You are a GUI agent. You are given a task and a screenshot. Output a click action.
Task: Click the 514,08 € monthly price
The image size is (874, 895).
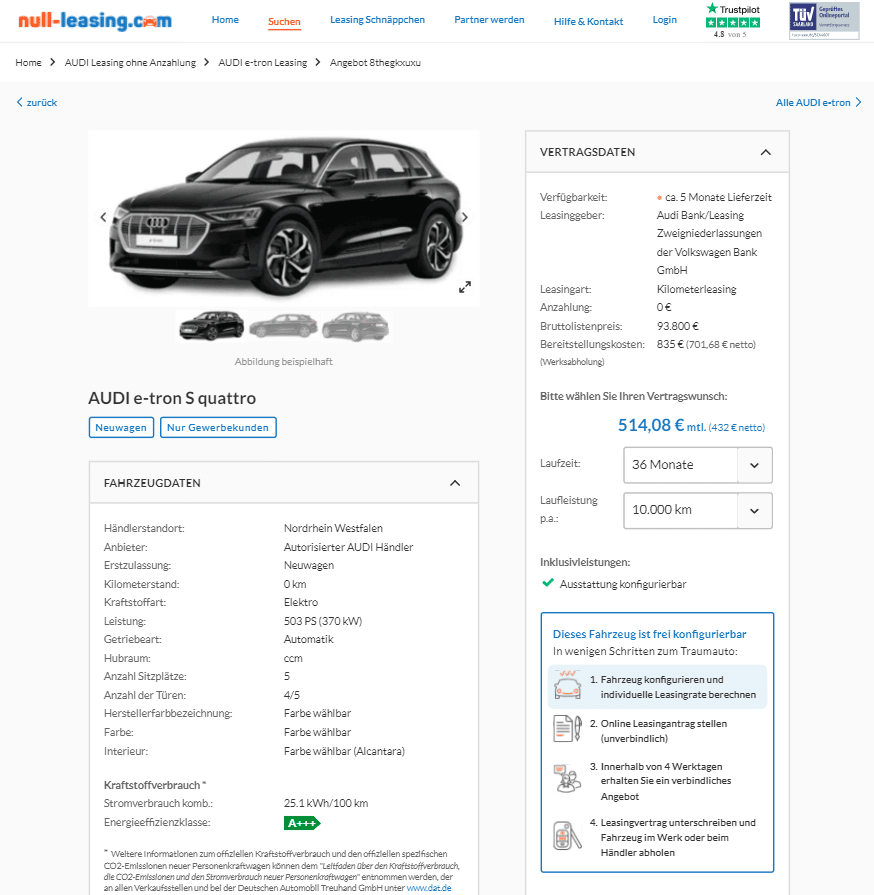651,425
